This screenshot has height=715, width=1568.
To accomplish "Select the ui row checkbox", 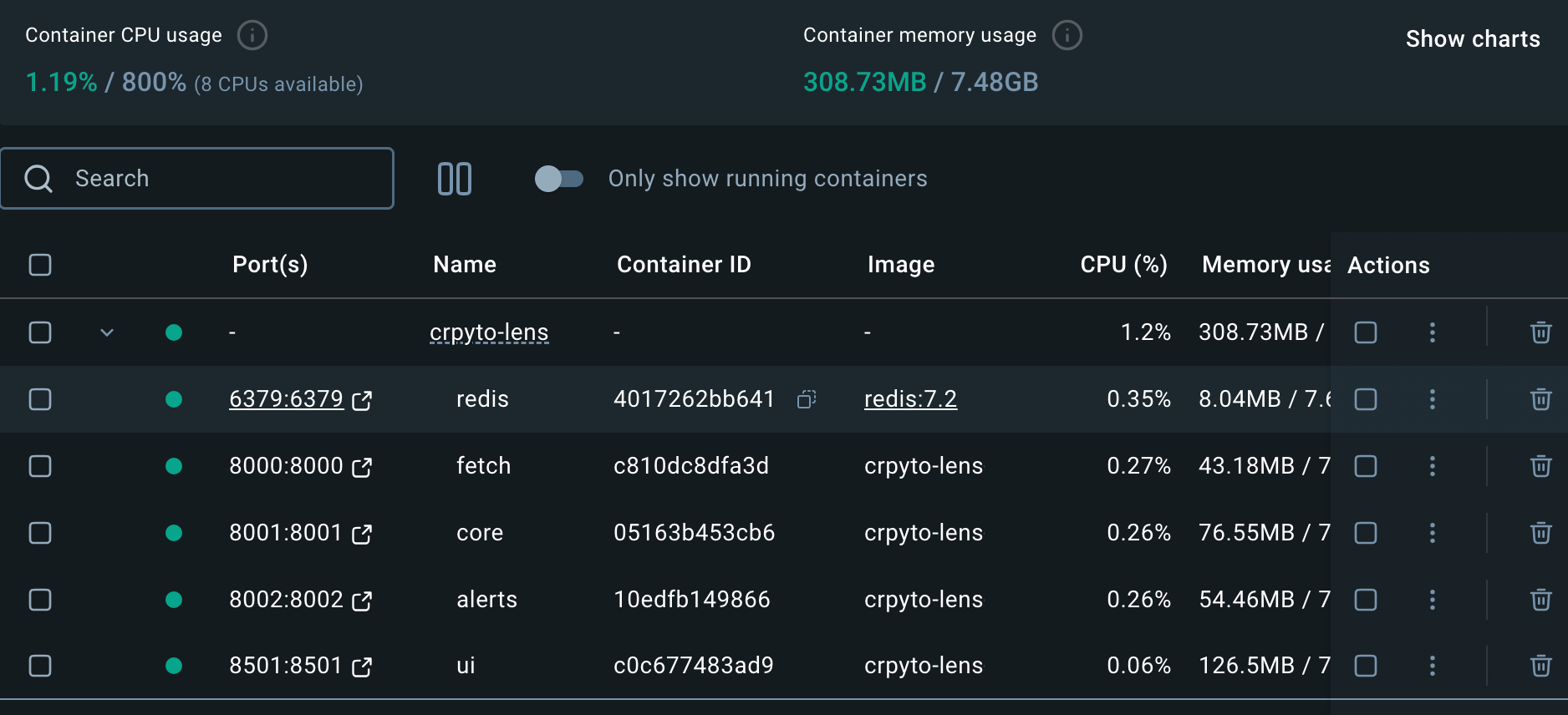I will pyautogui.click(x=40, y=666).
